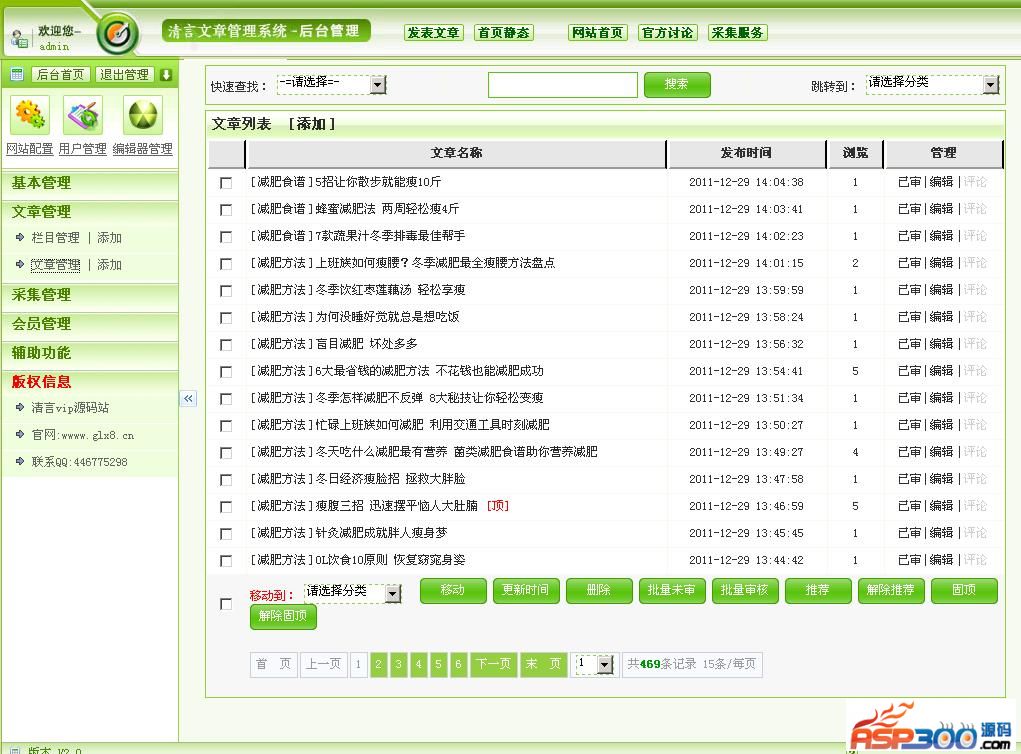Click 编辑 for 5招让你散步就能瘦10斤
The height and width of the screenshot is (754, 1021).
point(942,182)
